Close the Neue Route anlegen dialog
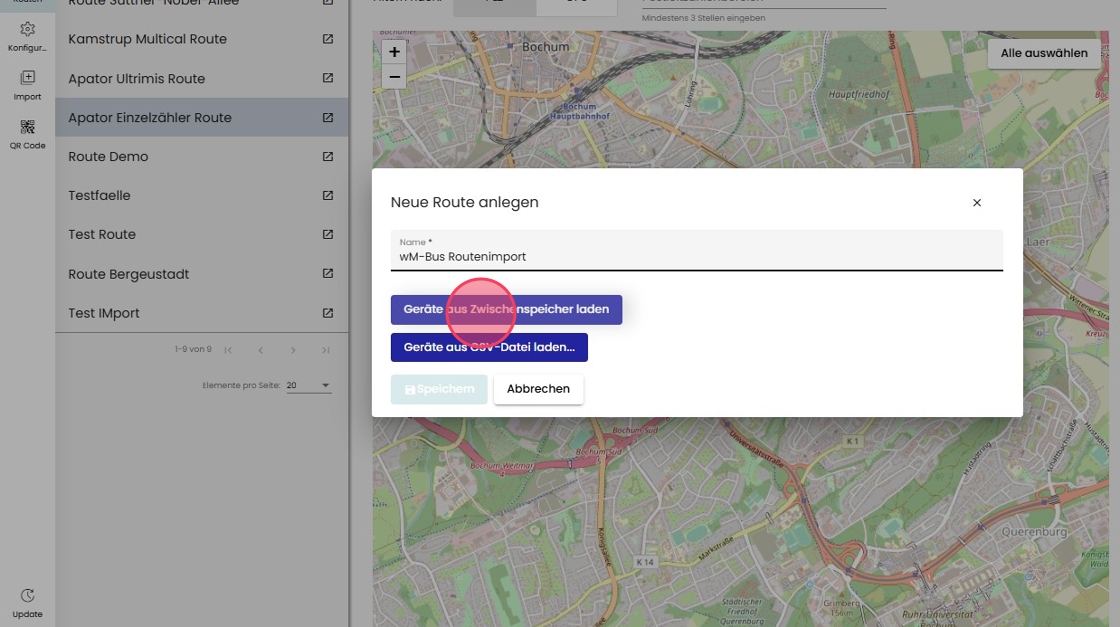1120x627 pixels. [977, 203]
